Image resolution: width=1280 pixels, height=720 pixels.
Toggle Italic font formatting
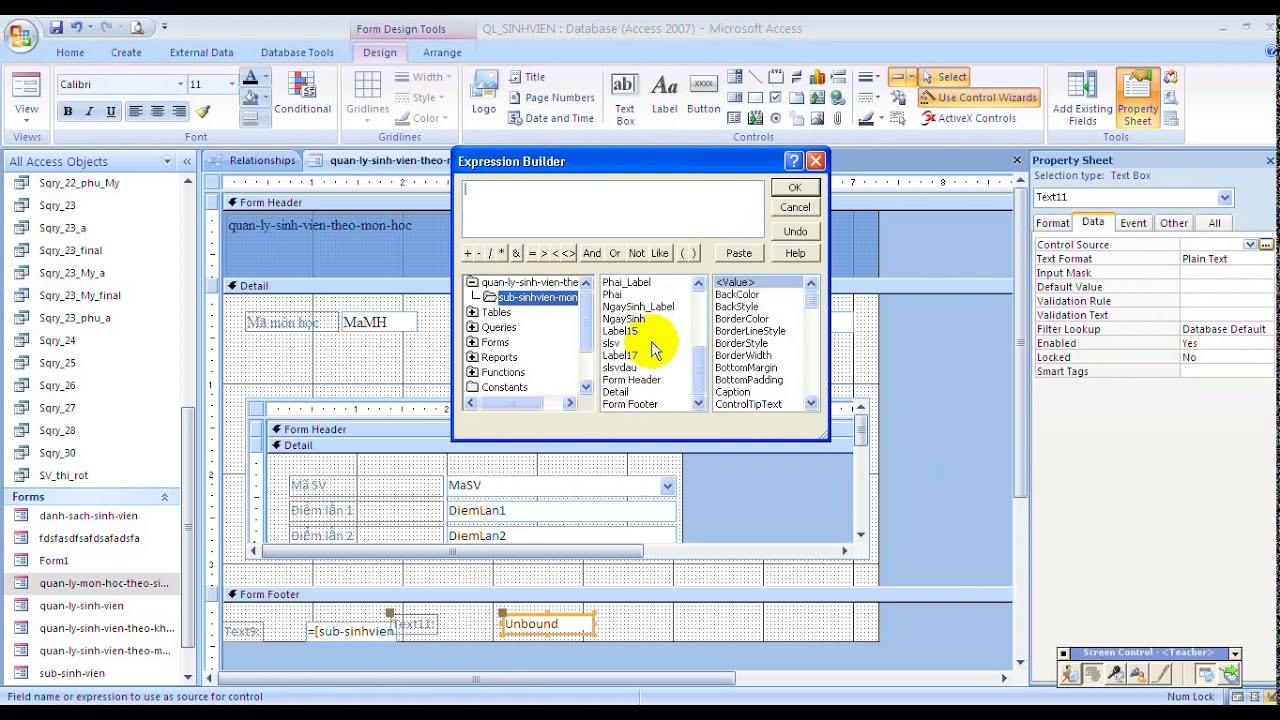pyautogui.click(x=89, y=111)
